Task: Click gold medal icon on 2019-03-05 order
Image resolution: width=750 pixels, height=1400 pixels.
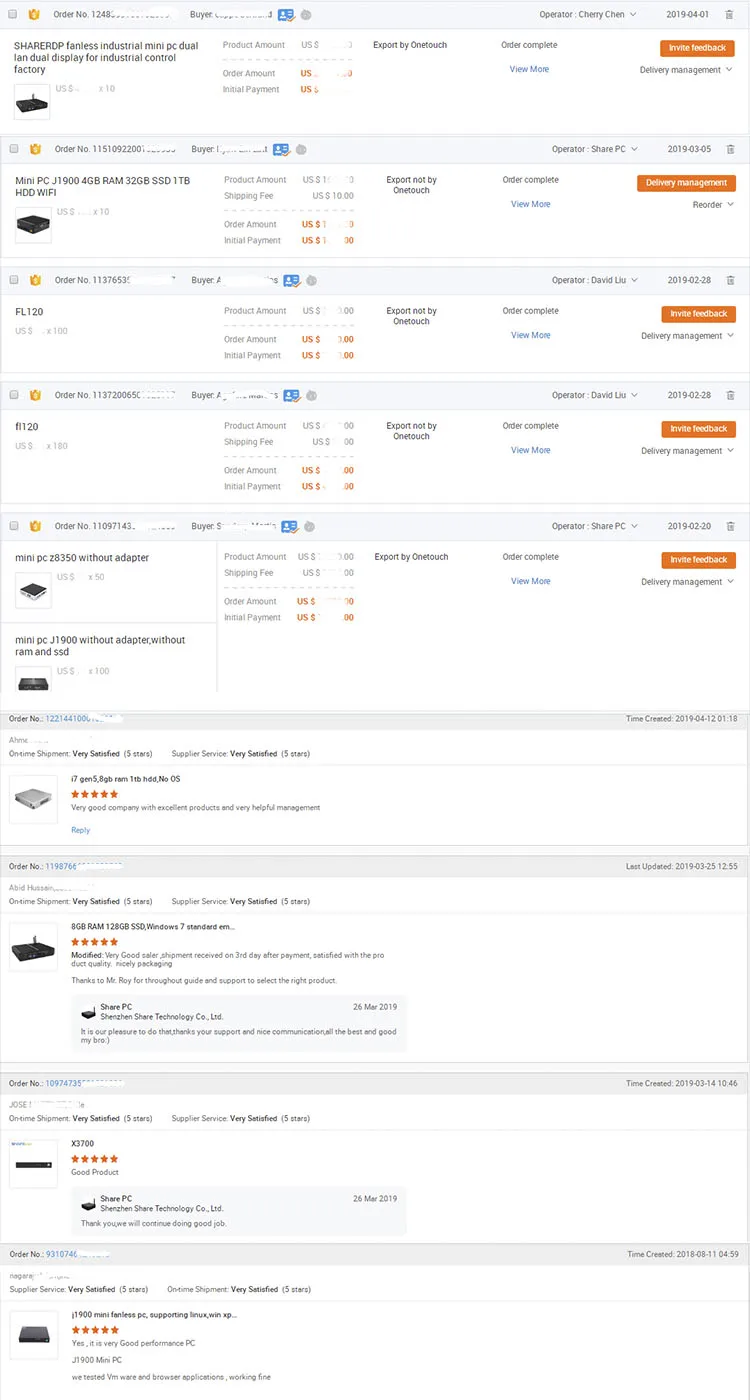Action: (36, 149)
